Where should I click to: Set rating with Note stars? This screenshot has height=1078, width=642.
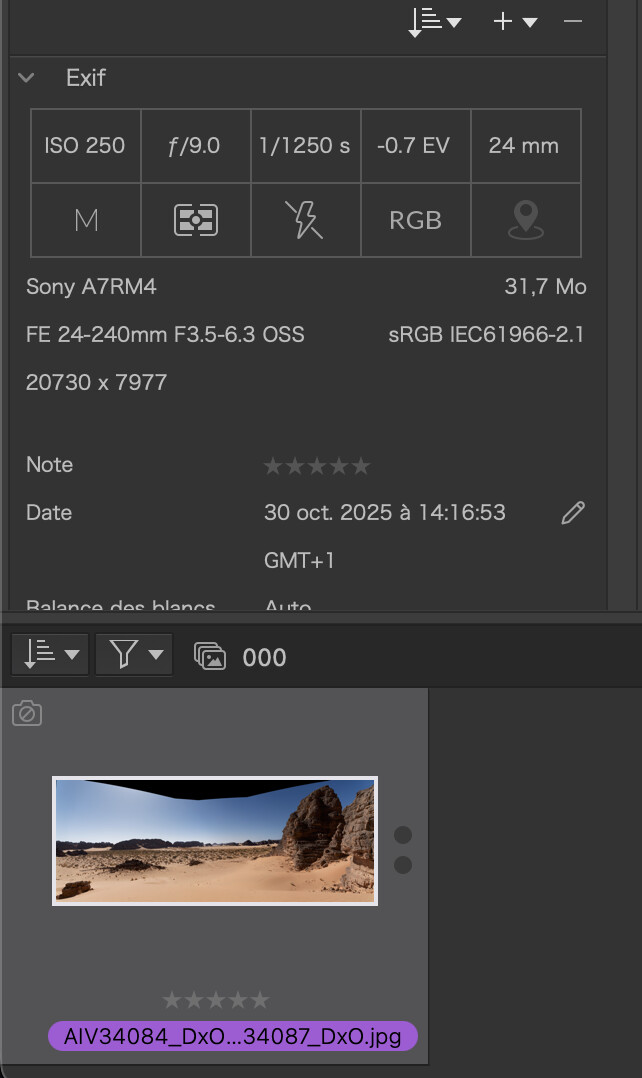click(316, 466)
